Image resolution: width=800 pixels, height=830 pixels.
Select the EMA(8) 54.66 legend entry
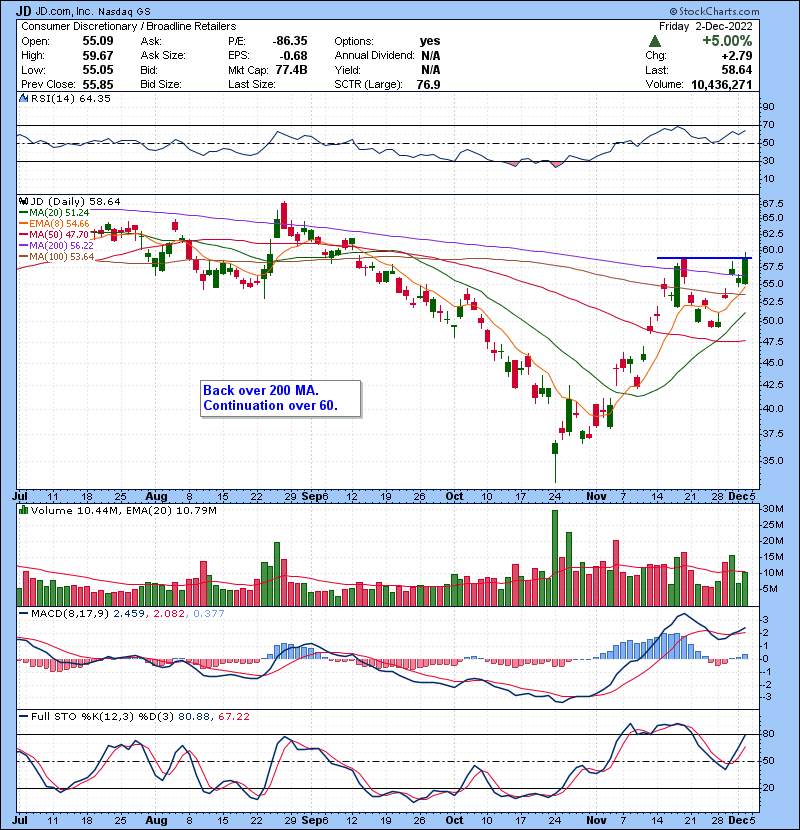(x=55, y=224)
